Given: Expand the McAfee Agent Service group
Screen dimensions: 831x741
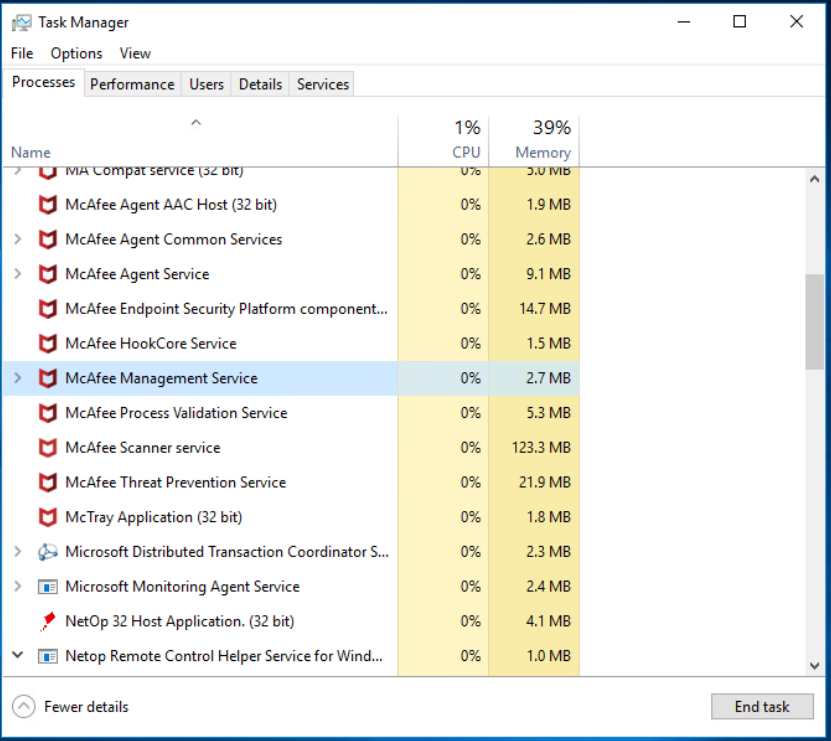Looking at the screenshot, I should point(17,274).
